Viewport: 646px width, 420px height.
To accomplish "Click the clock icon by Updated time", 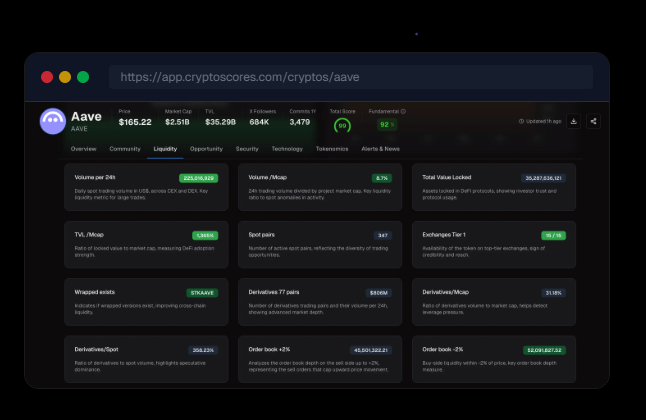I will [x=521, y=121].
